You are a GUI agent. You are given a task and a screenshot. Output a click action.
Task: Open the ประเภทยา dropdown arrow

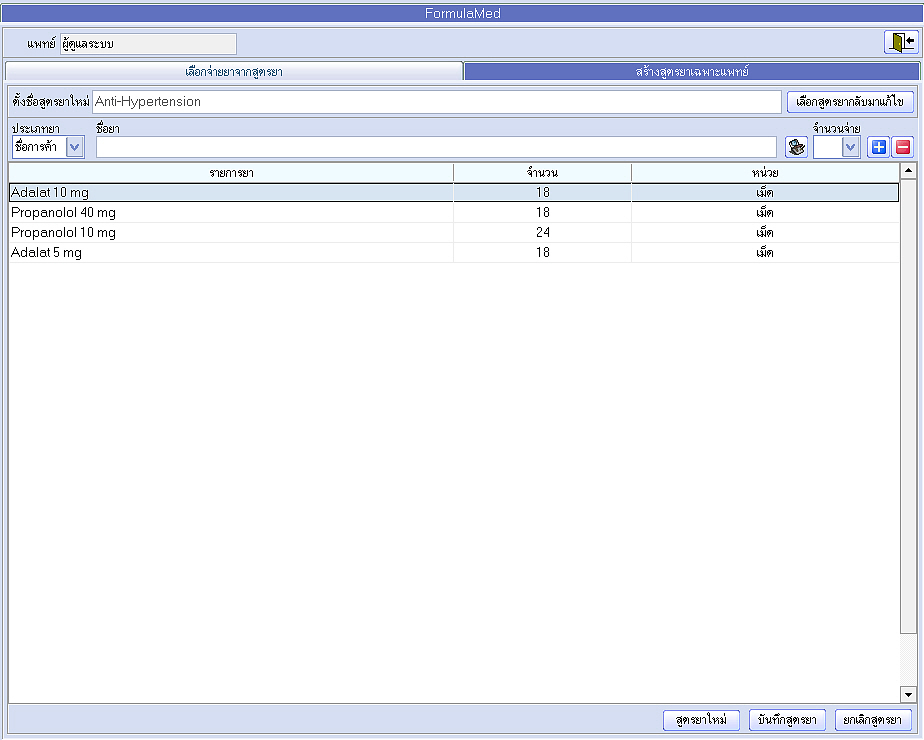75,147
